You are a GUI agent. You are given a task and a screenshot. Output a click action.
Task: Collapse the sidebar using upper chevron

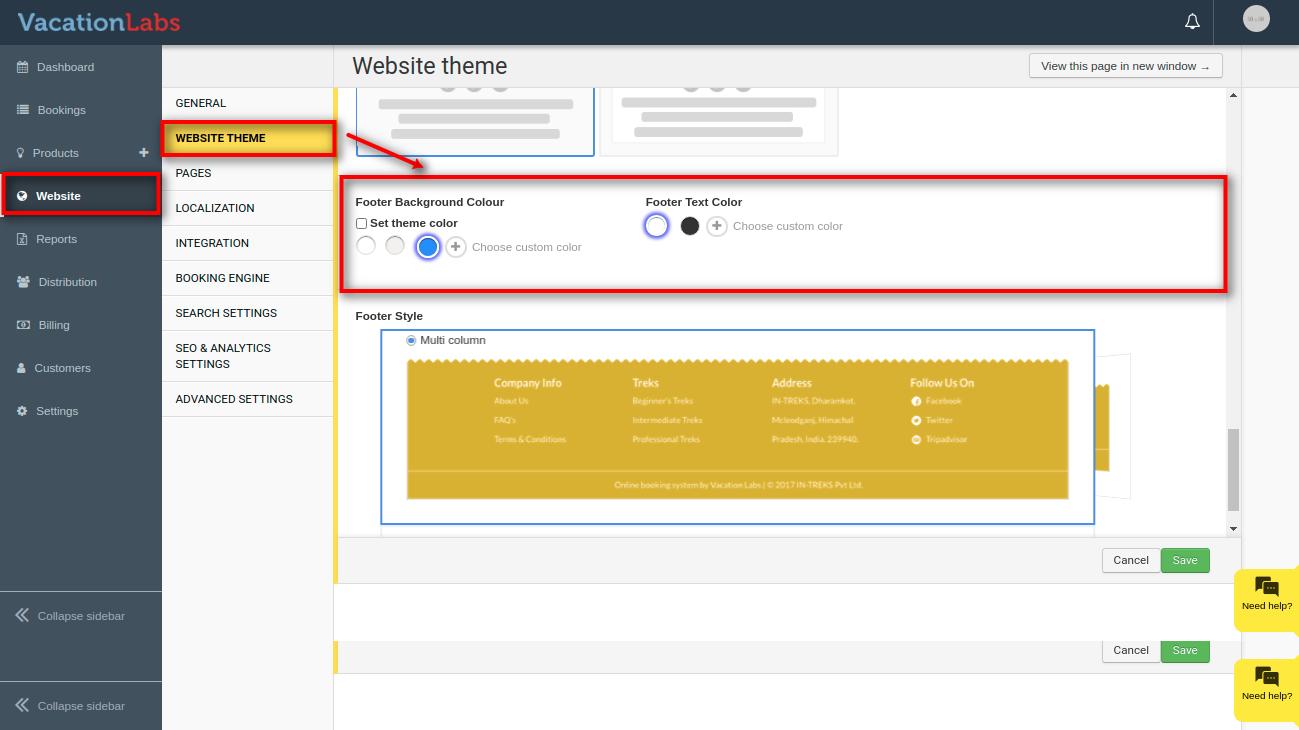(22, 616)
